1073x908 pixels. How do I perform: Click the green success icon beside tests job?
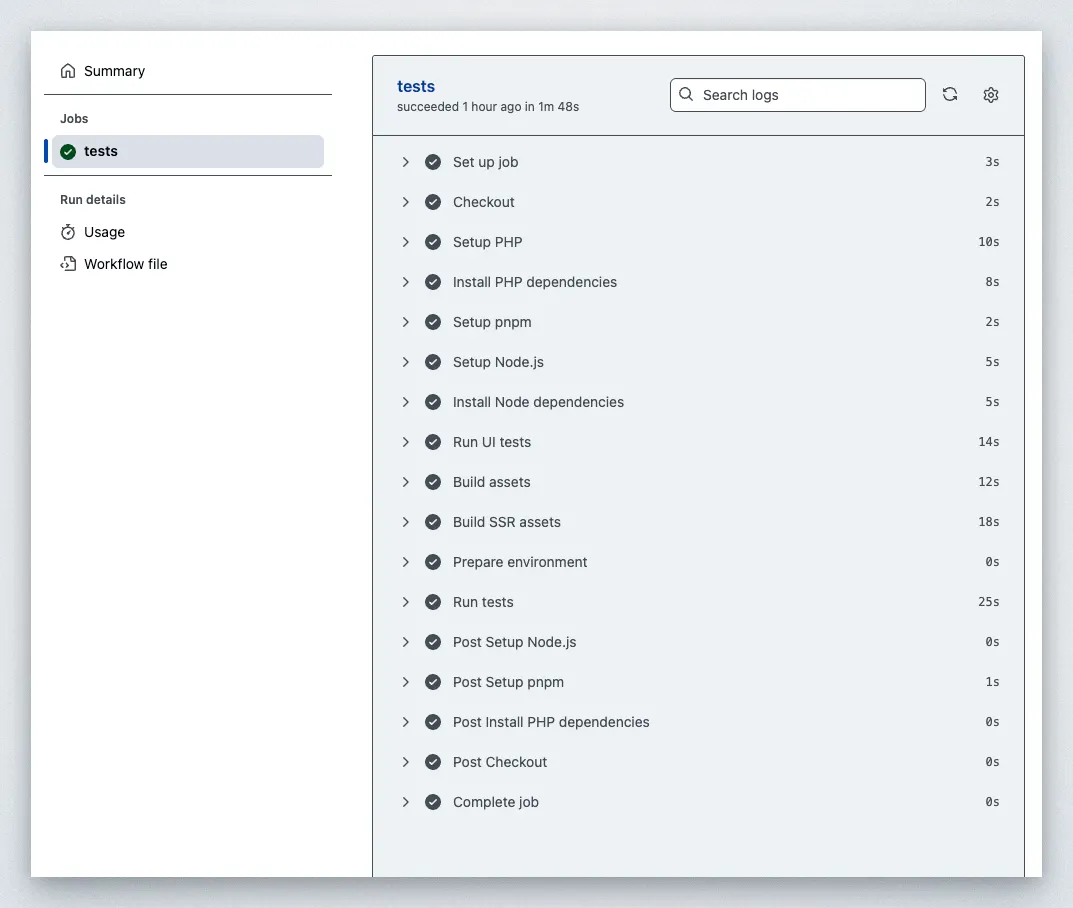68,152
